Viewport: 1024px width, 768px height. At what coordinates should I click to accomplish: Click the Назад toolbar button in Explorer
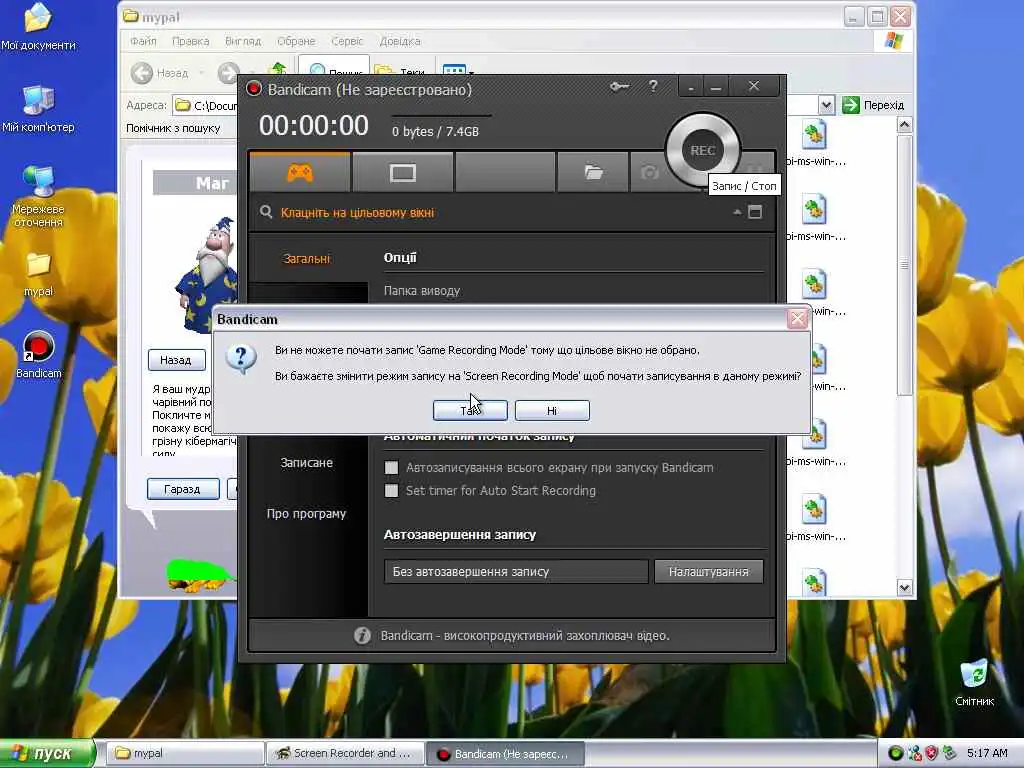[x=160, y=72]
